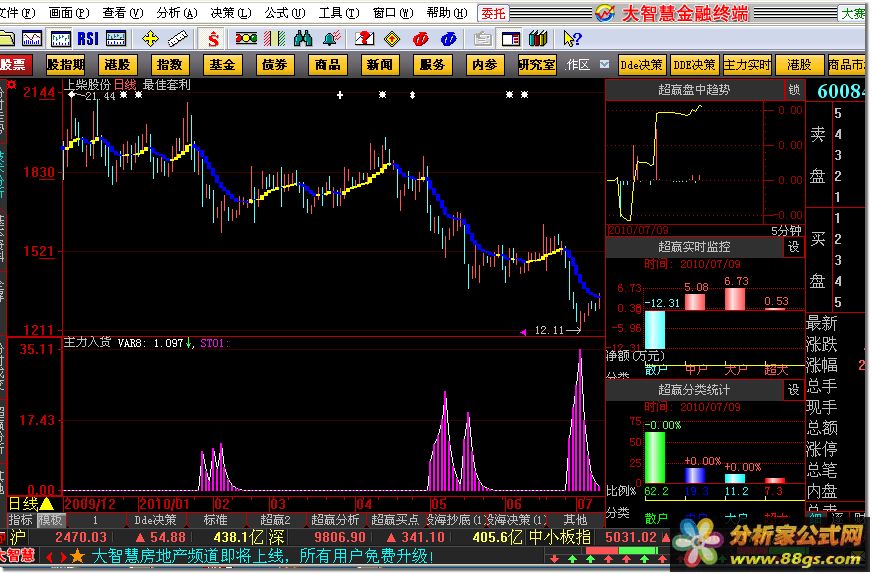Click the red gear icon atop the chart
872x574 pixels.
pyautogui.click(x=11, y=85)
